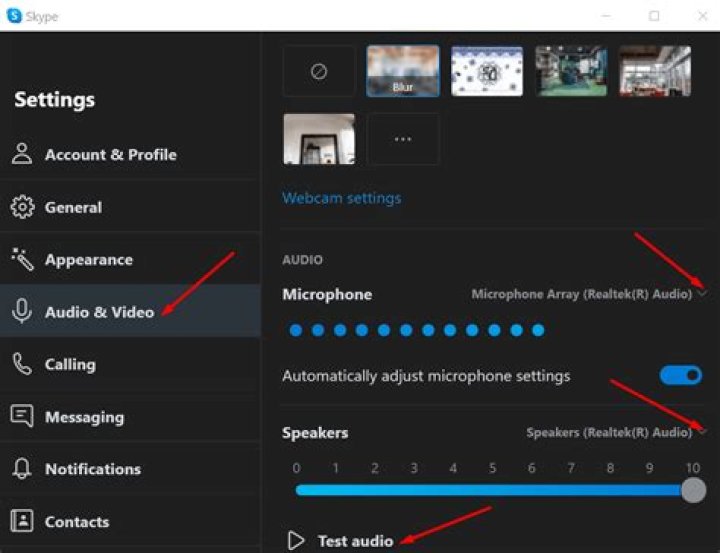Open Account & Profile settings
The width and height of the screenshot is (720, 553).
(130, 154)
